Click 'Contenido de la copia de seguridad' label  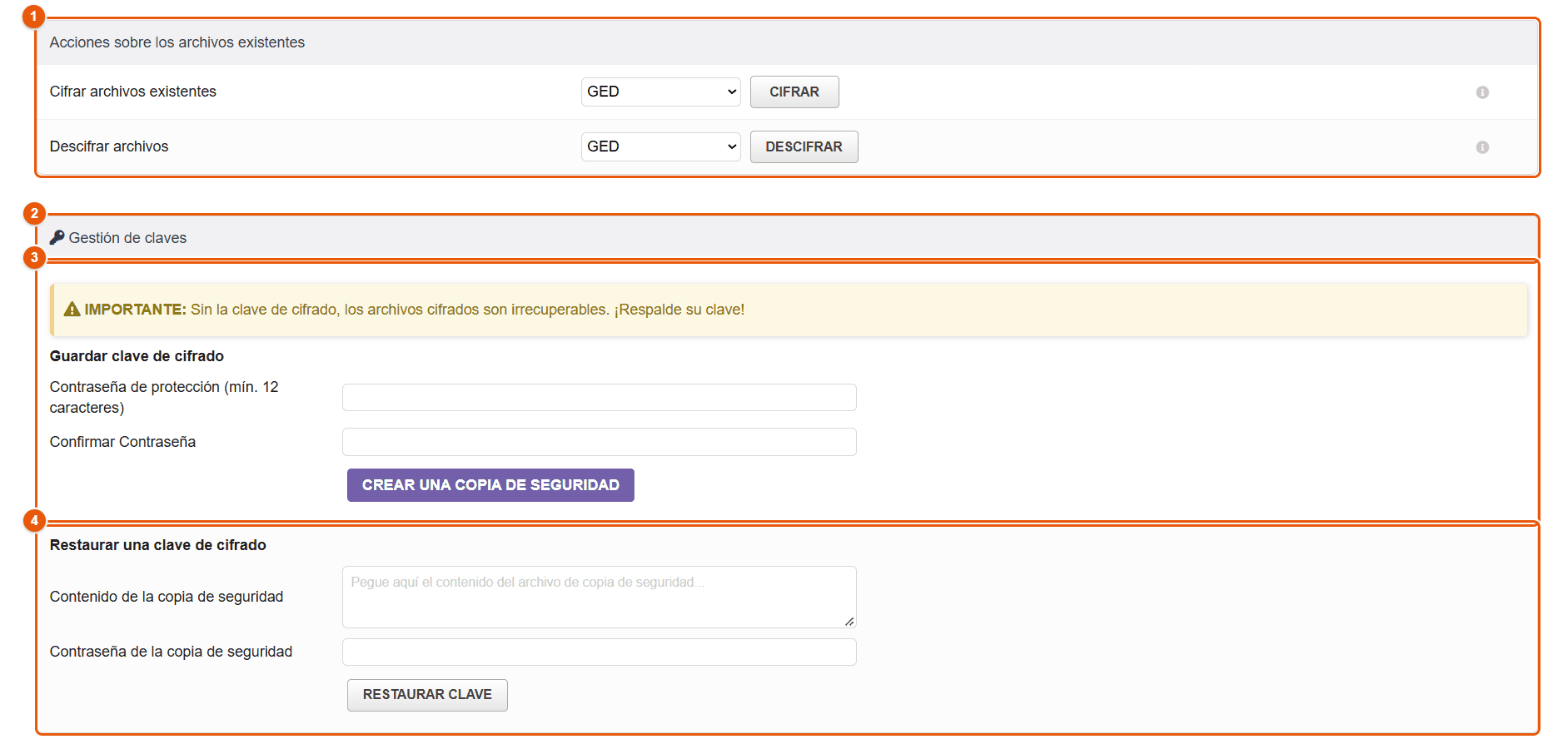point(167,597)
